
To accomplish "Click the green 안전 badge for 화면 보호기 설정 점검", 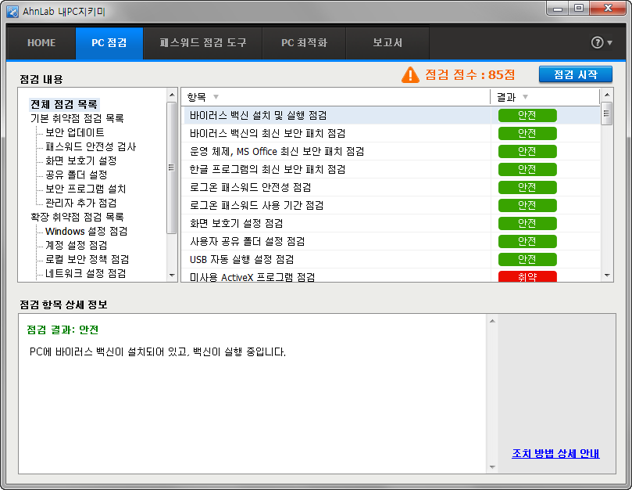I will (527, 223).
